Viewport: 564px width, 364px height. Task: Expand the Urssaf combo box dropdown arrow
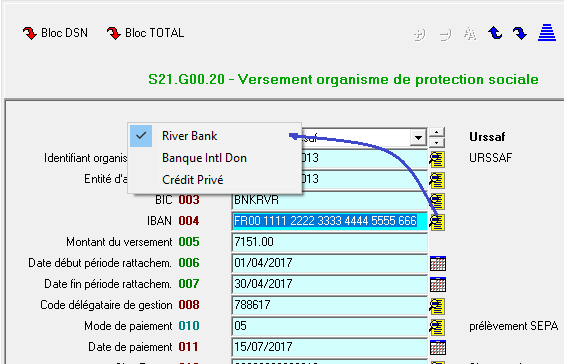coord(418,137)
